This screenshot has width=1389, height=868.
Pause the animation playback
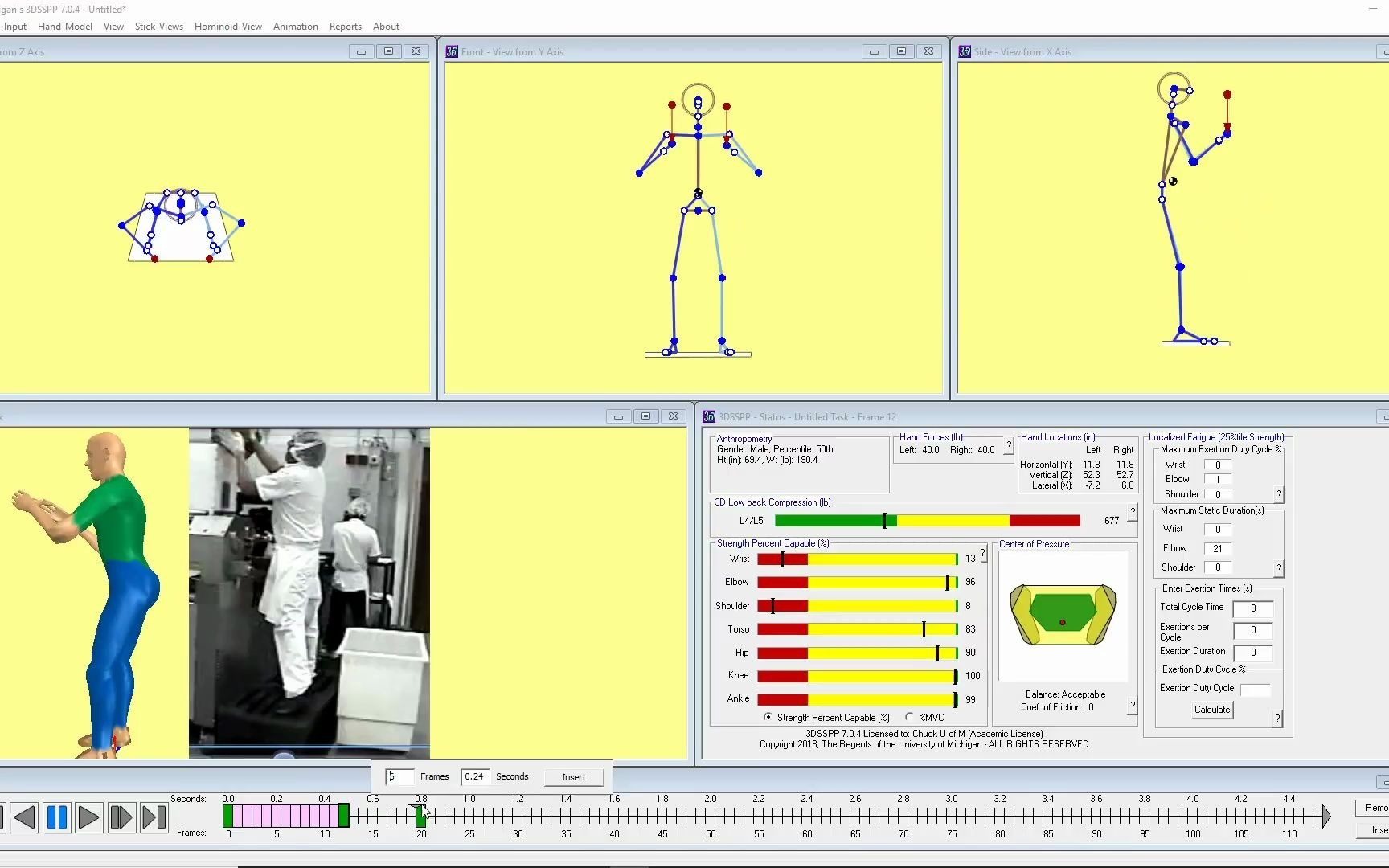point(57,817)
